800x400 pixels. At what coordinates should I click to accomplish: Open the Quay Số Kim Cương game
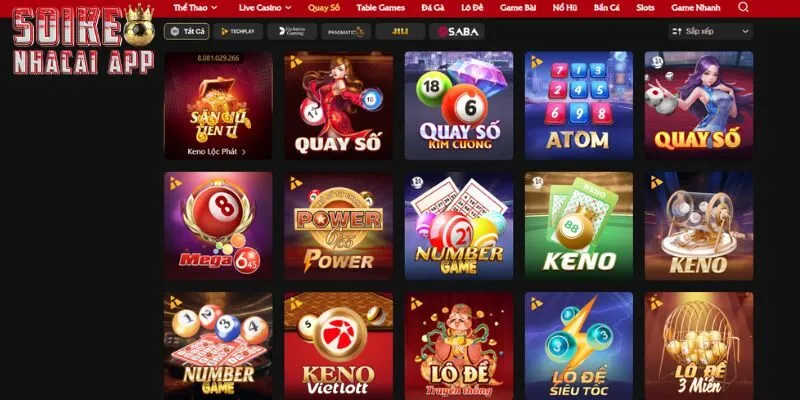click(x=459, y=105)
